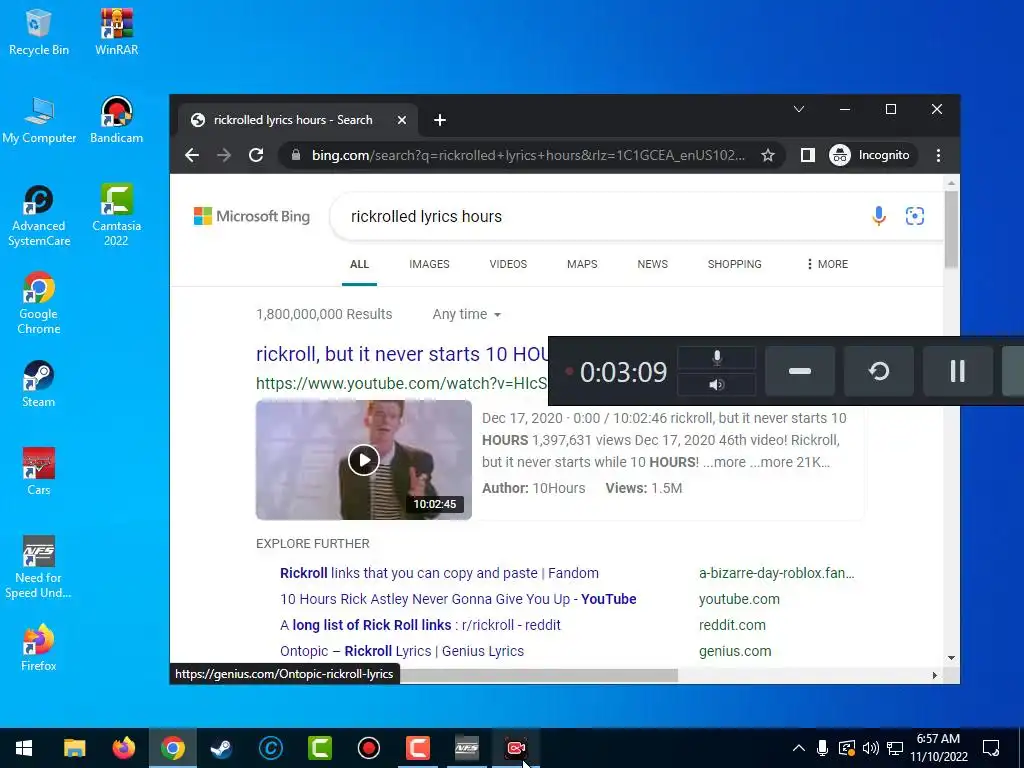The height and width of the screenshot is (768, 1024).
Task: Minimize the recording toolbar with dash button
Action: 800,371
